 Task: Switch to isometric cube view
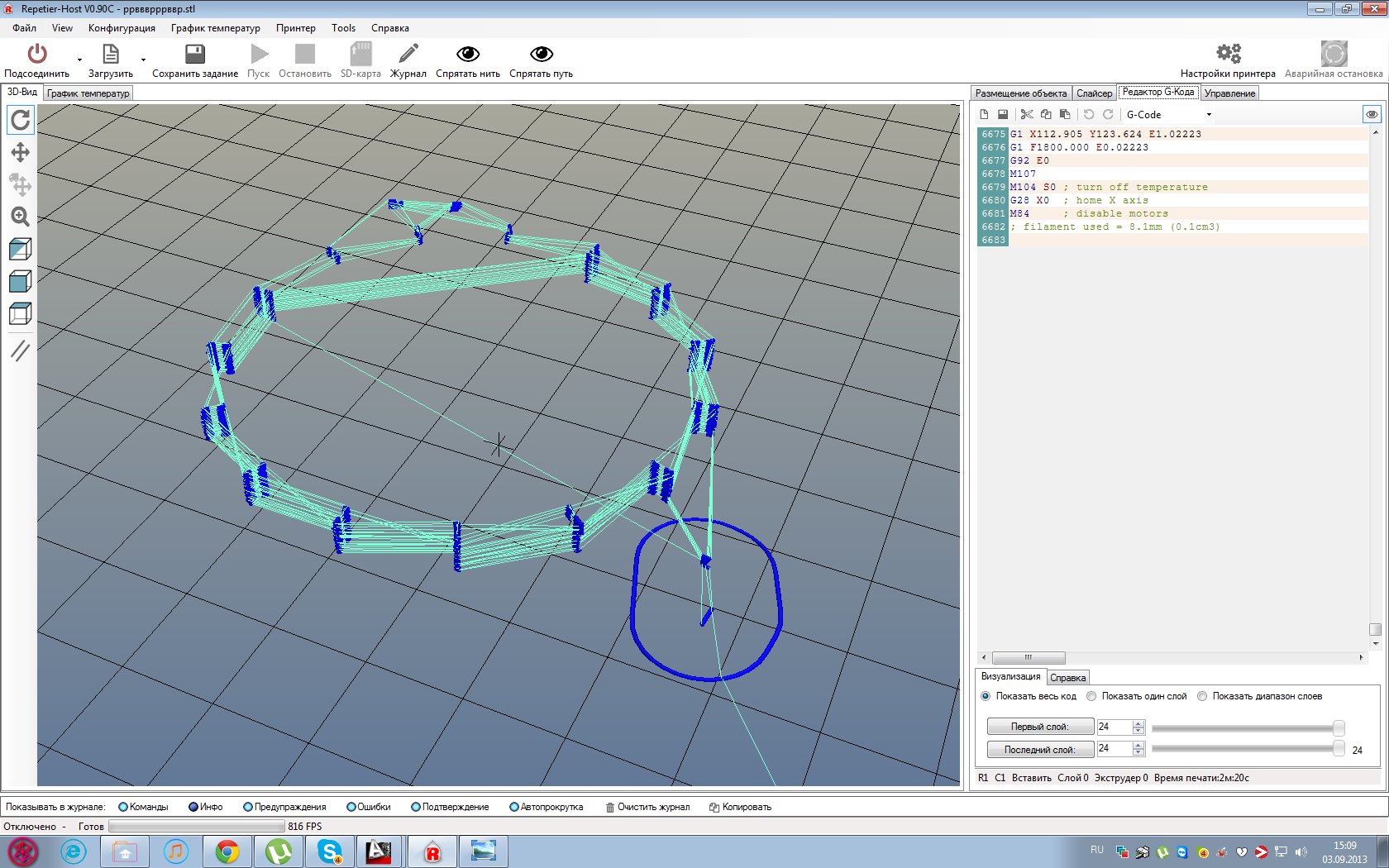coord(20,249)
